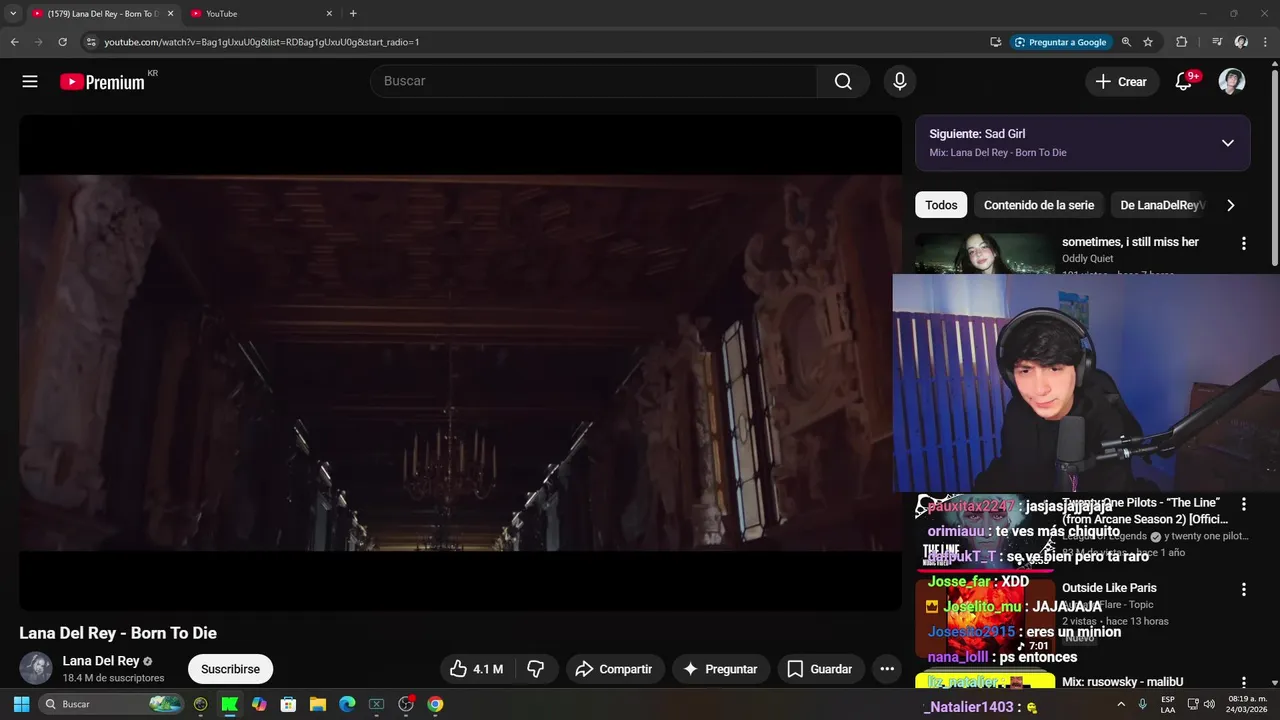This screenshot has height=720, width=1280.
Task: Click the Guardar save button
Action: click(820, 669)
